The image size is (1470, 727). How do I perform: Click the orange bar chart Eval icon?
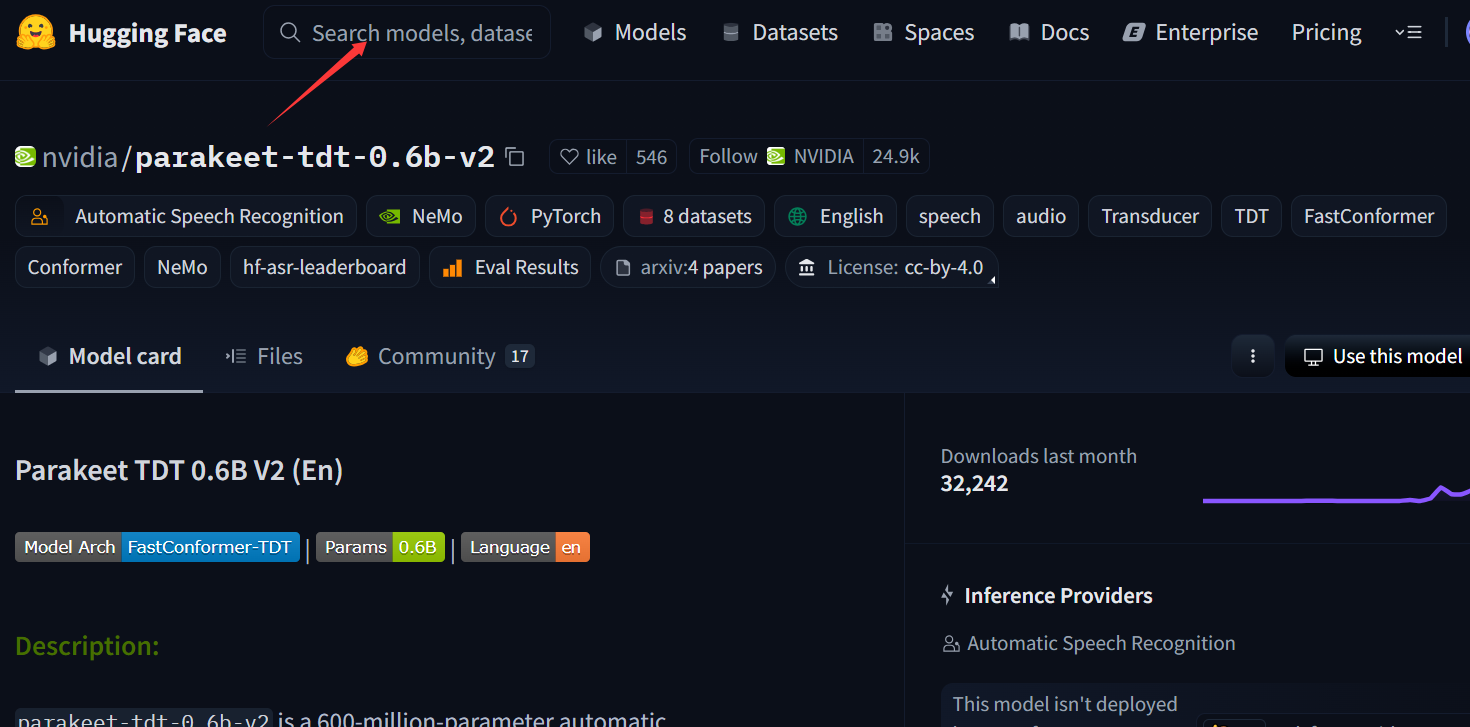(452, 268)
